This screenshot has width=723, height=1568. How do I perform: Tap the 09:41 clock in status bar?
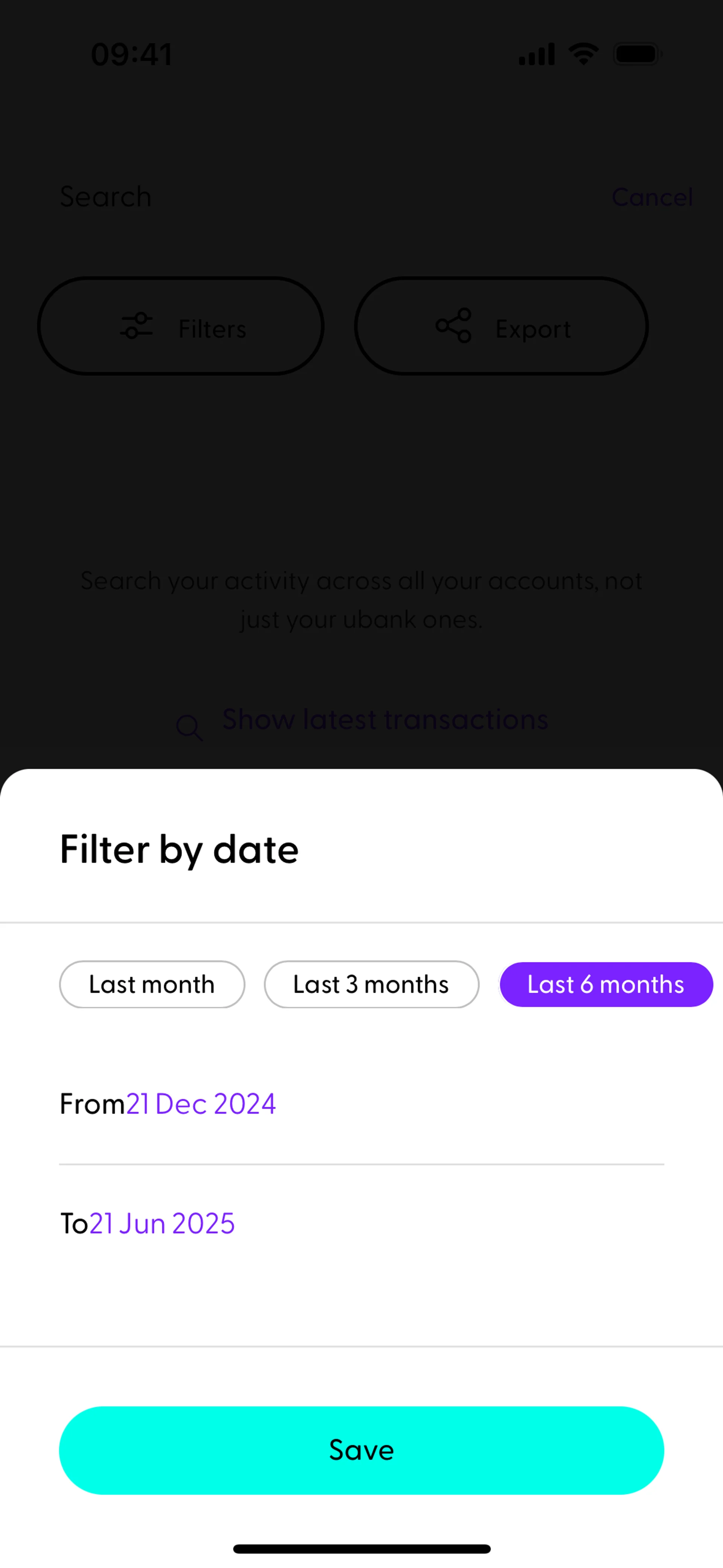coord(131,54)
